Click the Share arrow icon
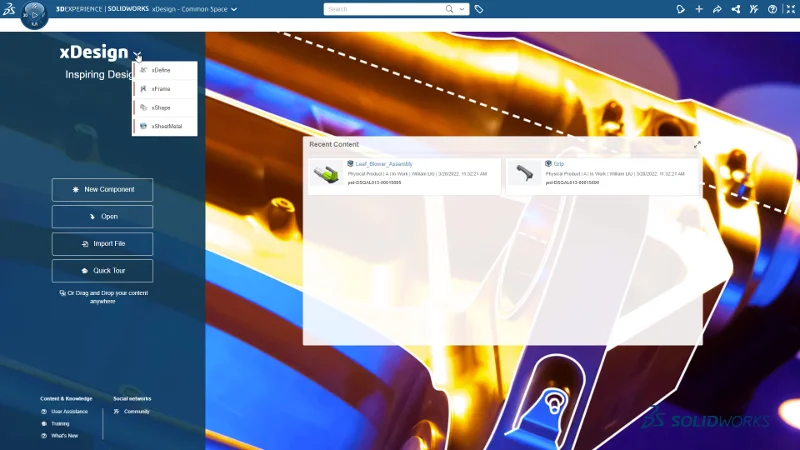The image size is (800, 450). [x=717, y=9]
